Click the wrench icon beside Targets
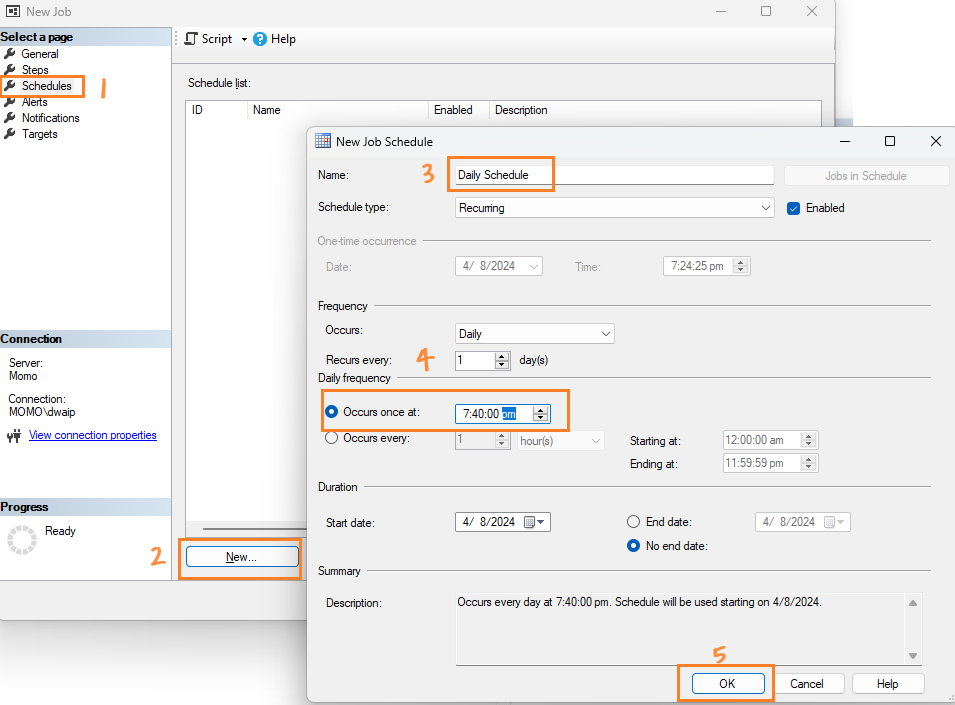The height and width of the screenshot is (705, 955). click(x=10, y=133)
